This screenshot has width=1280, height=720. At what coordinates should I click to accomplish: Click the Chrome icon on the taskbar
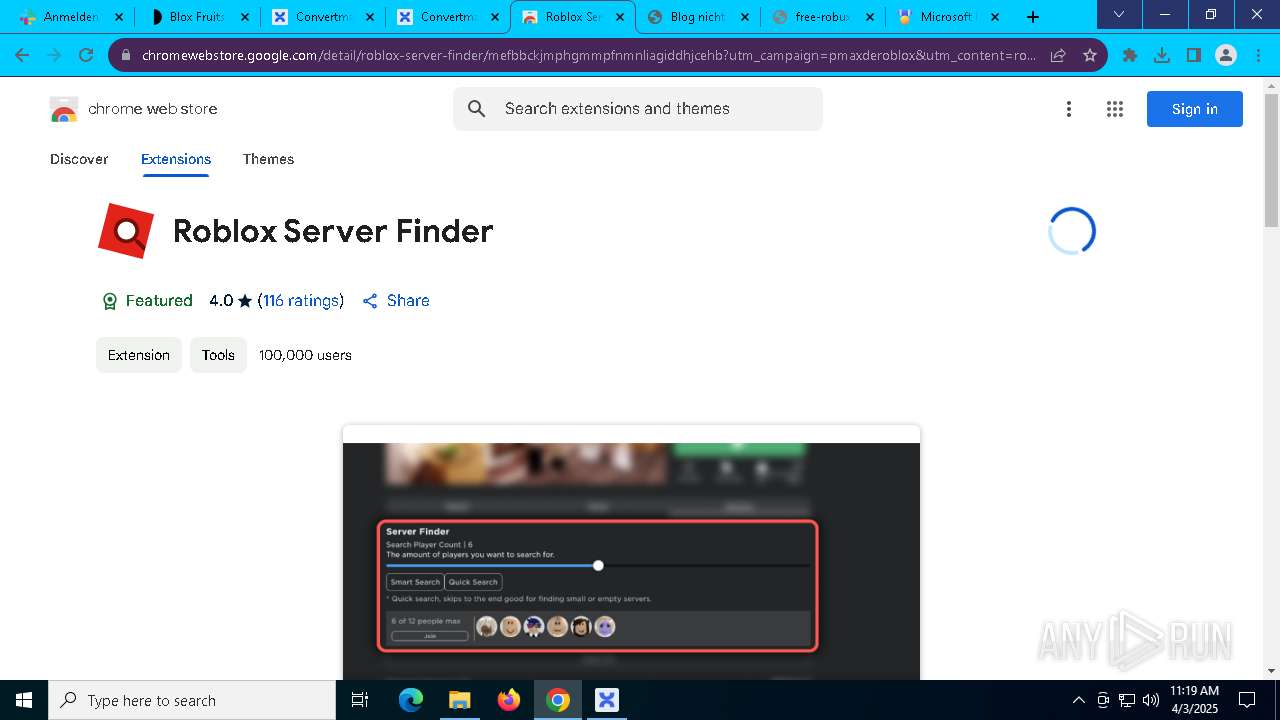558,700
